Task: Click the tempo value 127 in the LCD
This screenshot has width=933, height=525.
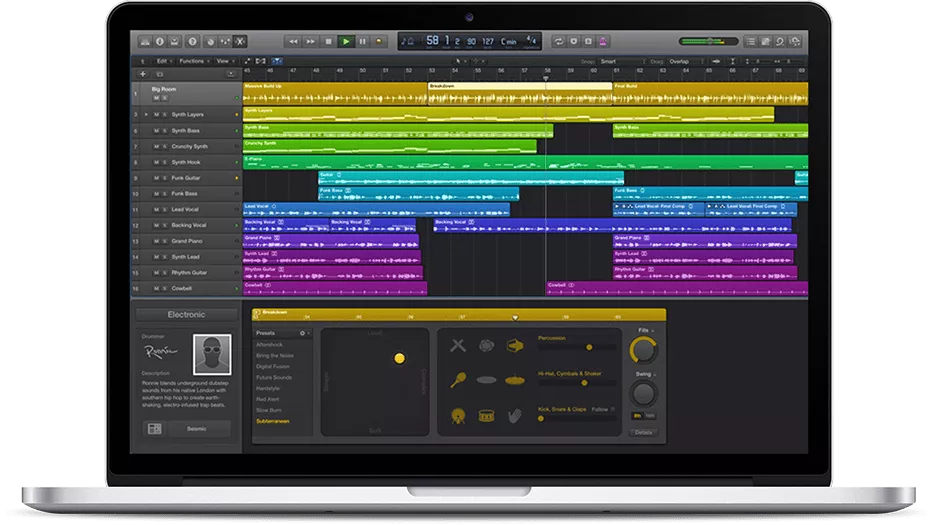Action: (x=488, y=41)
